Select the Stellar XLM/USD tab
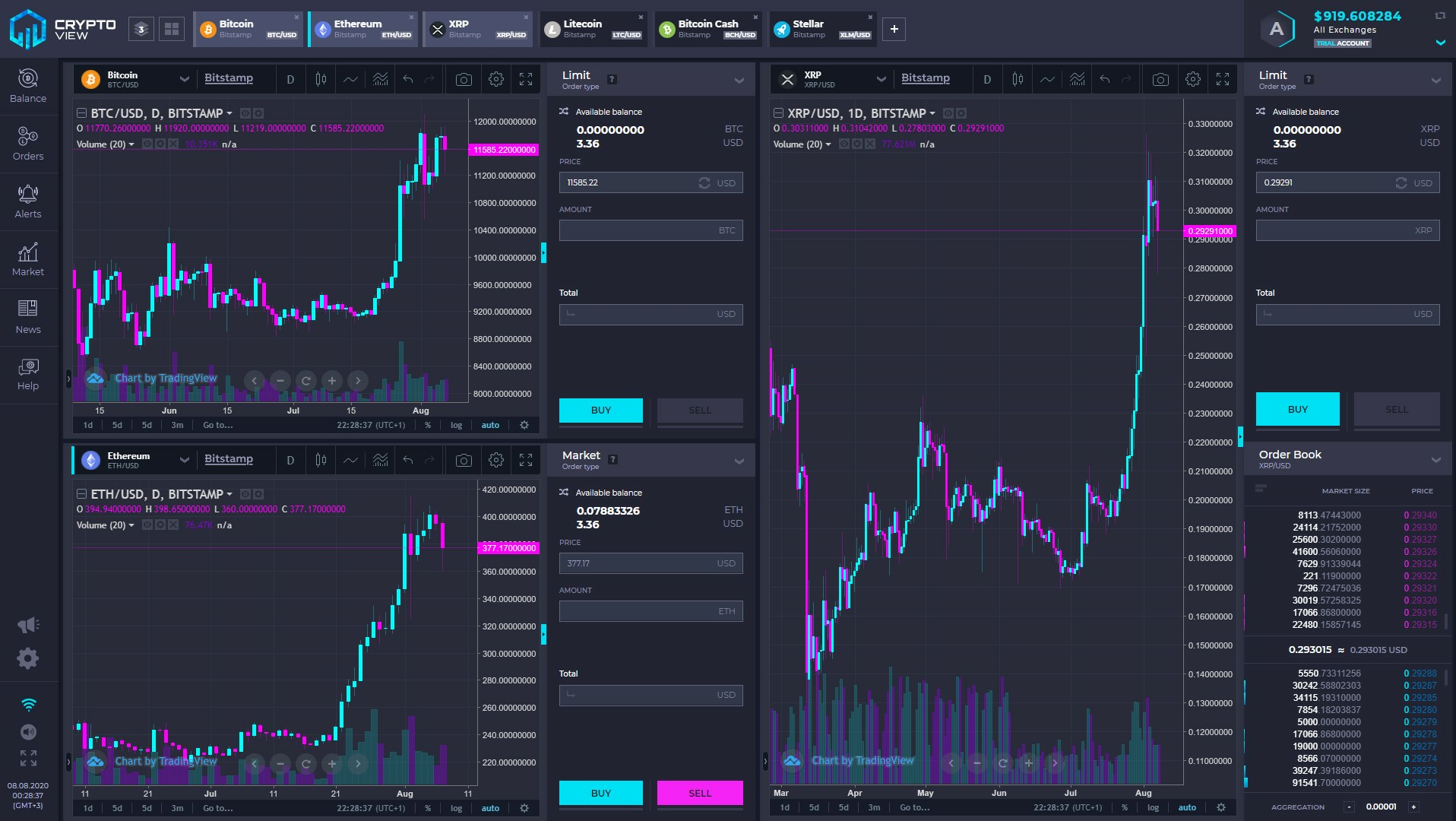This screenshot has width=1456, height=821. pyautogui.click(x=822, y=29)
